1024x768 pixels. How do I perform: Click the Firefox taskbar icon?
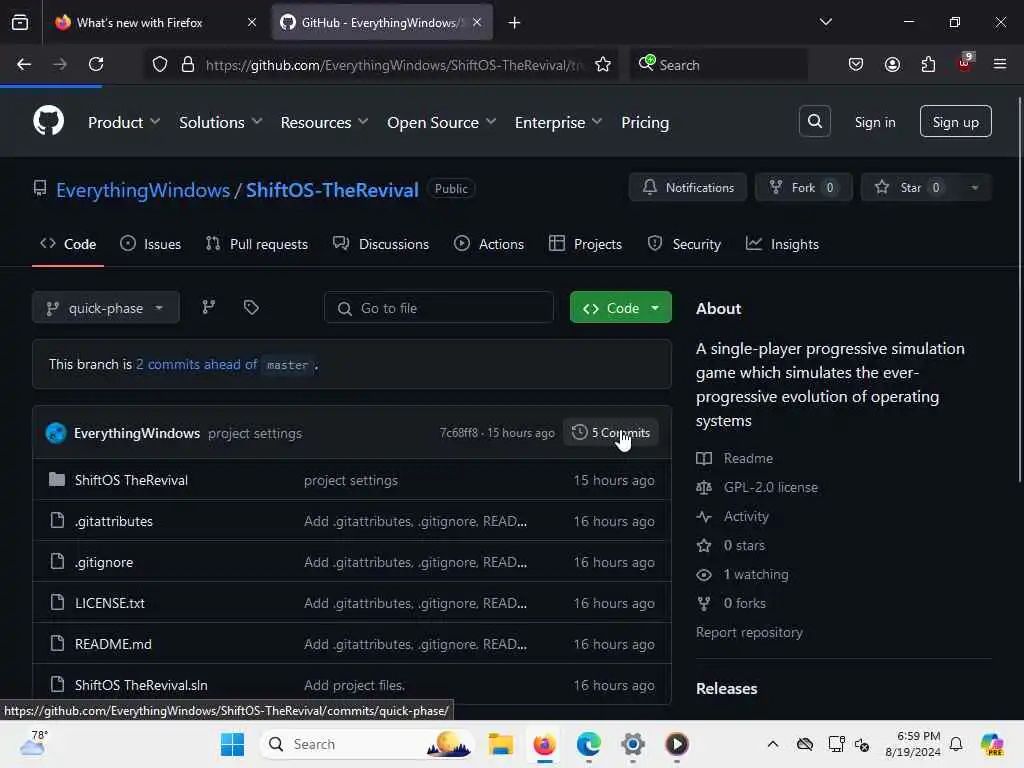pos(544,744)
